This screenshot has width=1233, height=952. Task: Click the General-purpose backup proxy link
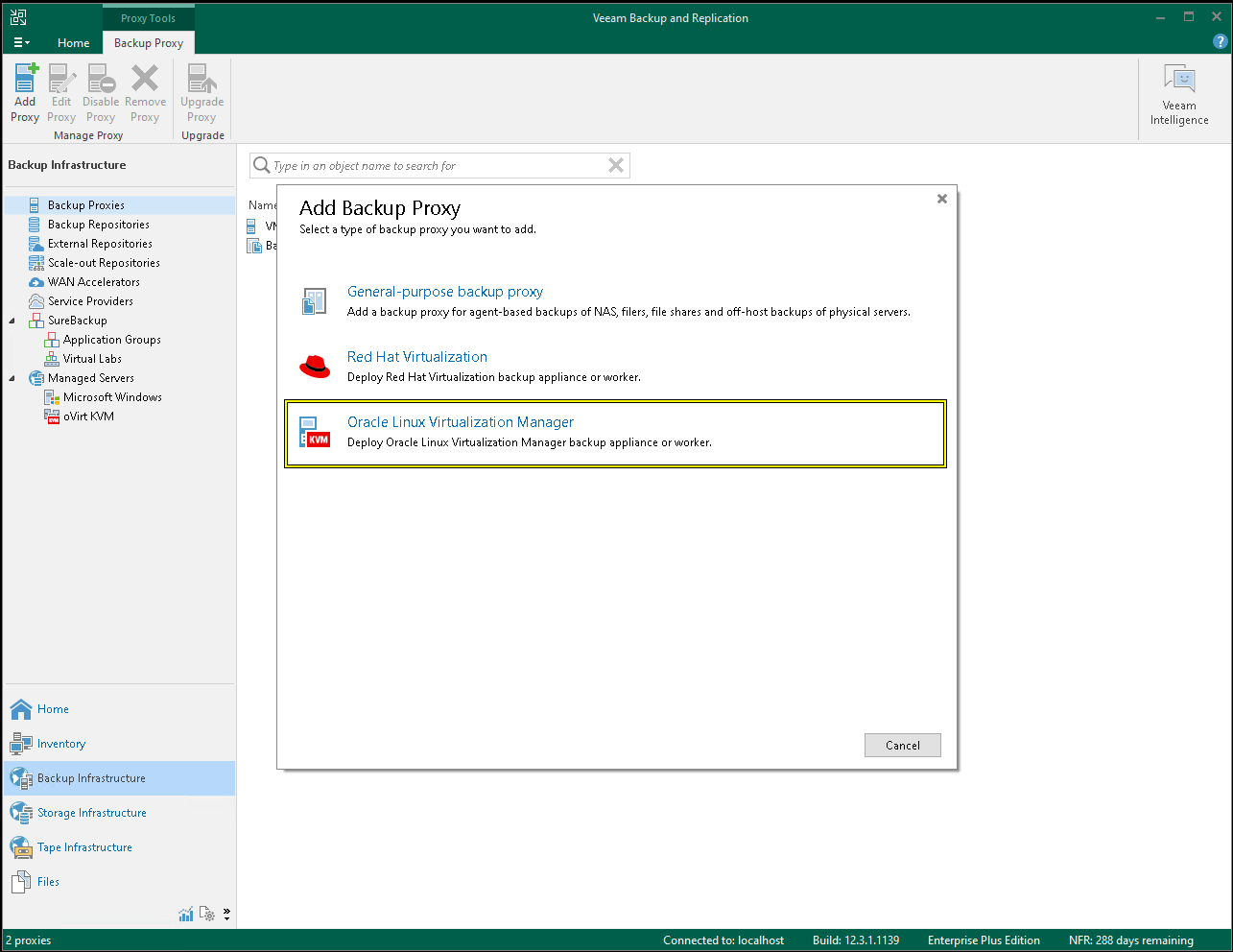(445, 292)
